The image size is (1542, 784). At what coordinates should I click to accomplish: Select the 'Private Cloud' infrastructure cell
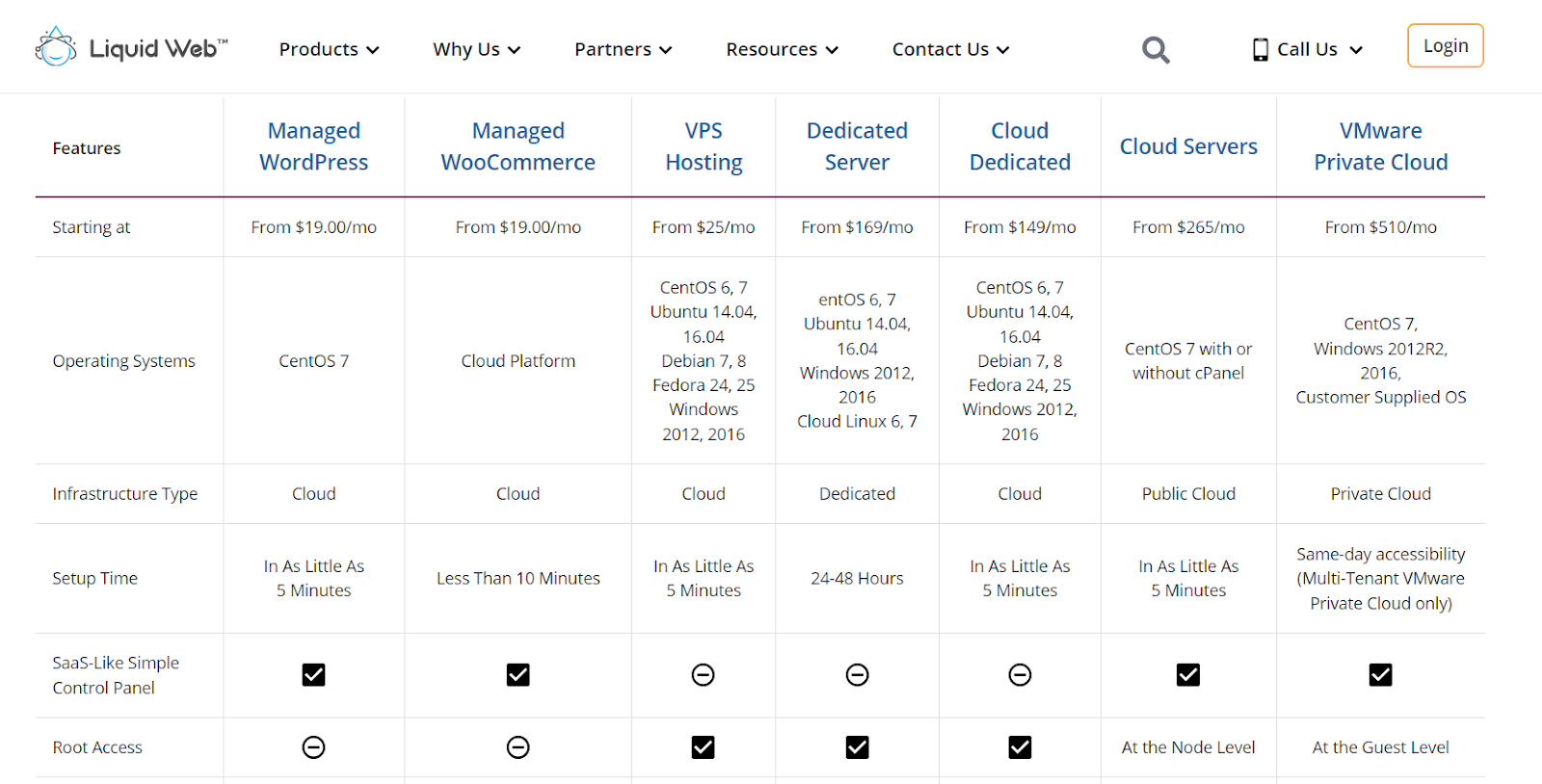(1381, 494)
